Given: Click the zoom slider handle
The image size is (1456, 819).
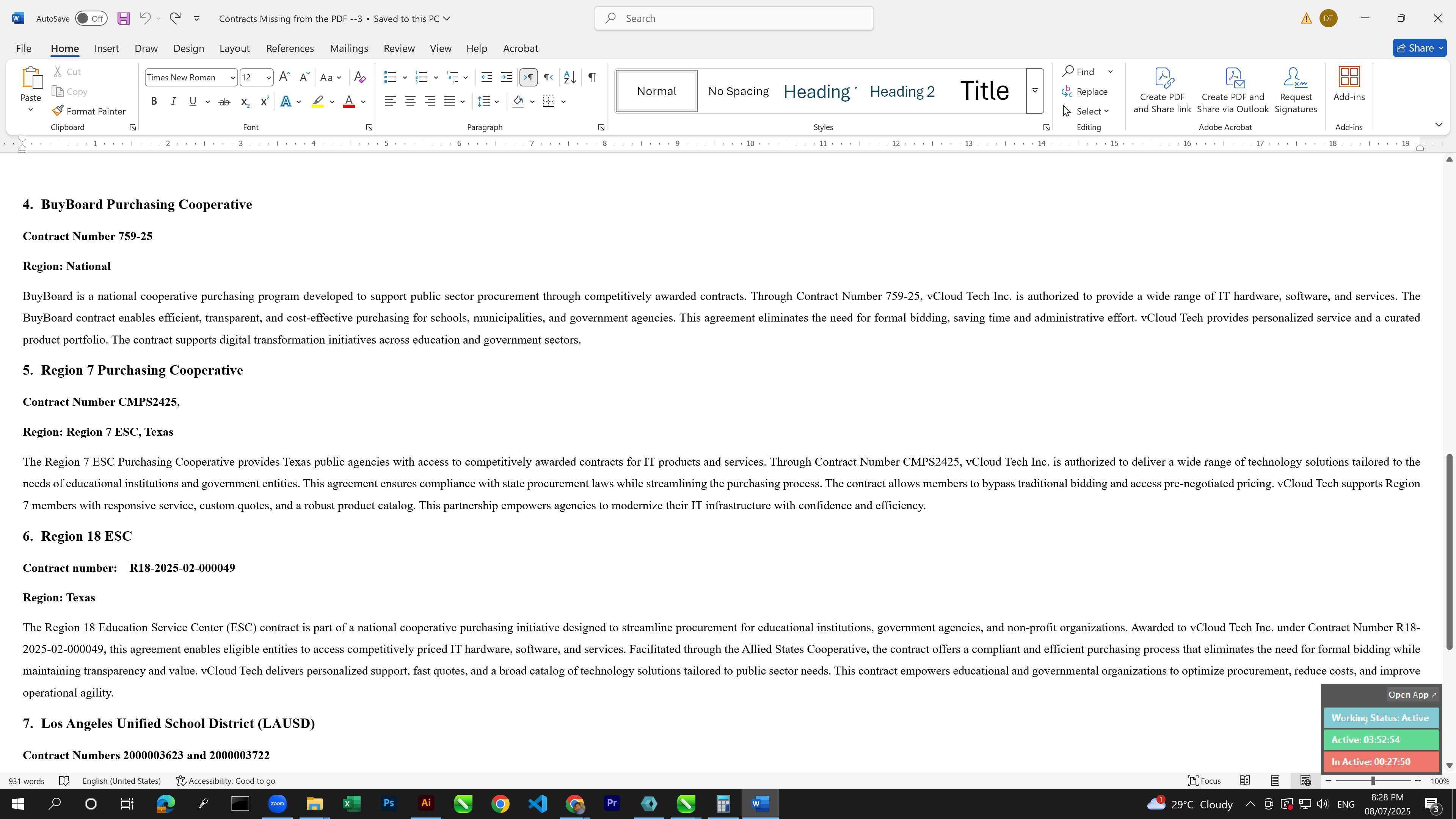Looking at the screenshot, I should 1373,781.
